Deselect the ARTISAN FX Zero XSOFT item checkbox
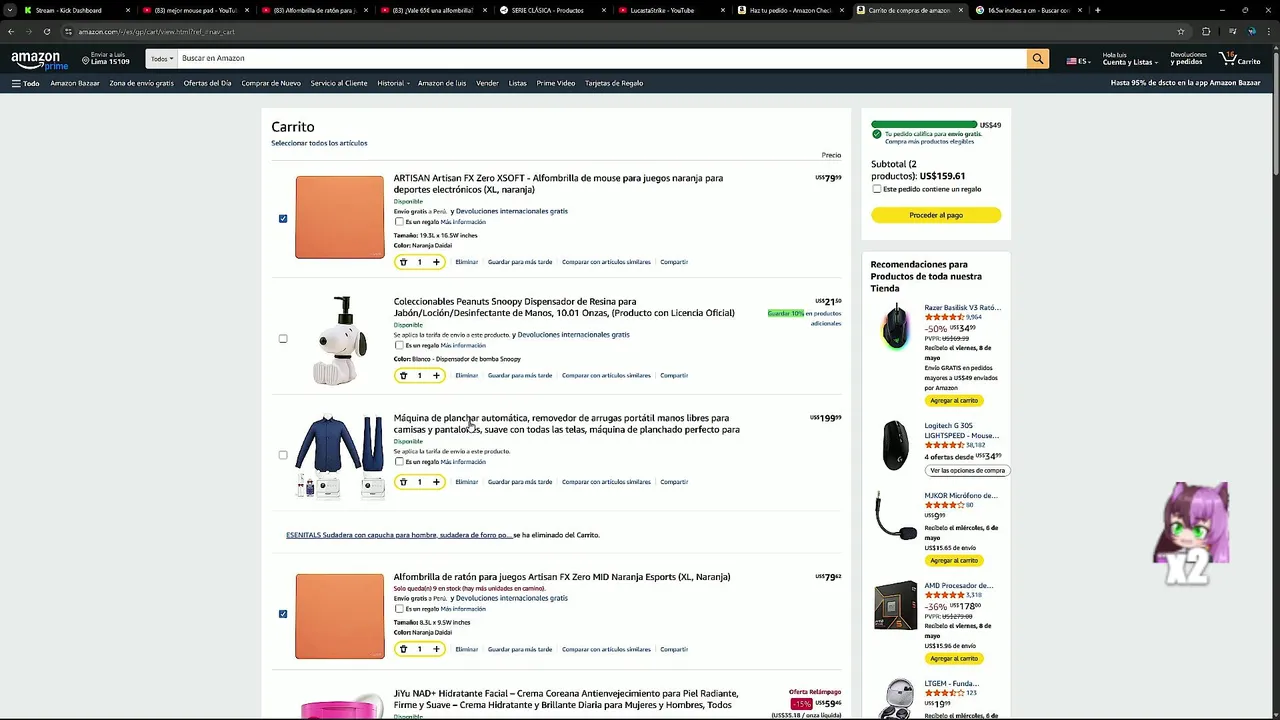Image resolution: width=1280 pixels, height=720 pixels. (283, 218)
